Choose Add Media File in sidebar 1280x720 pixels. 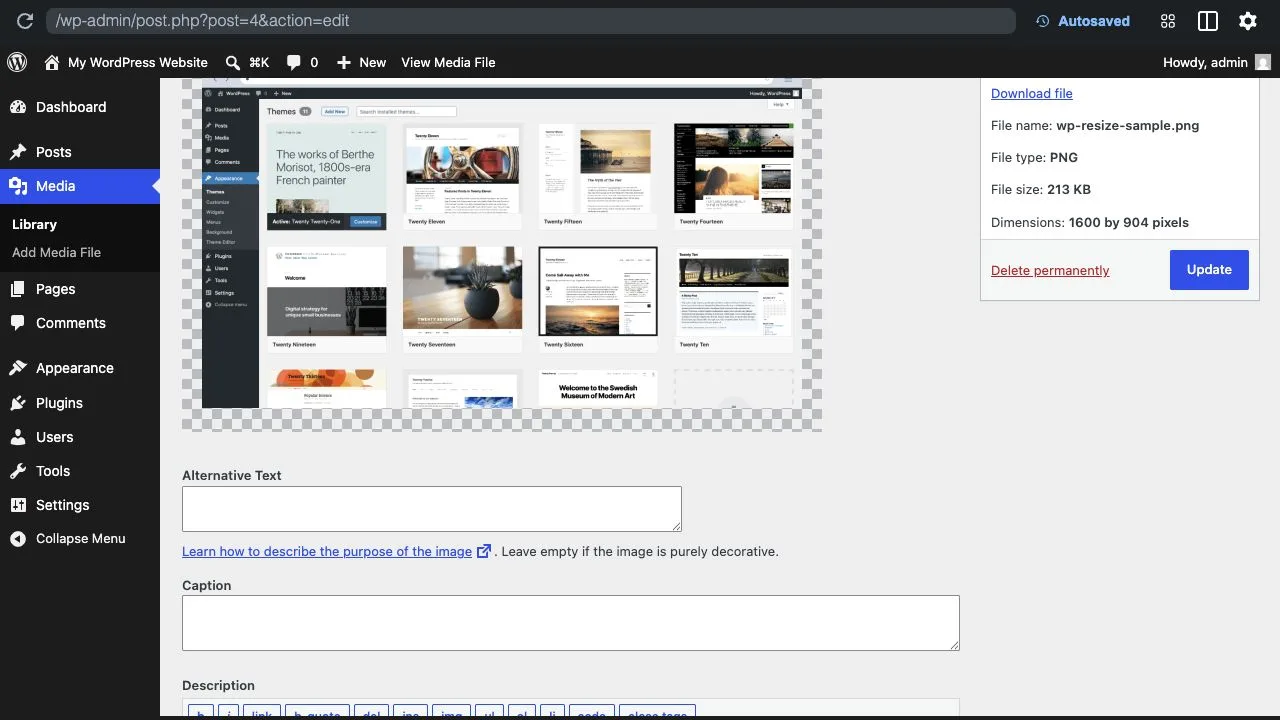click(x=56, y=252)
